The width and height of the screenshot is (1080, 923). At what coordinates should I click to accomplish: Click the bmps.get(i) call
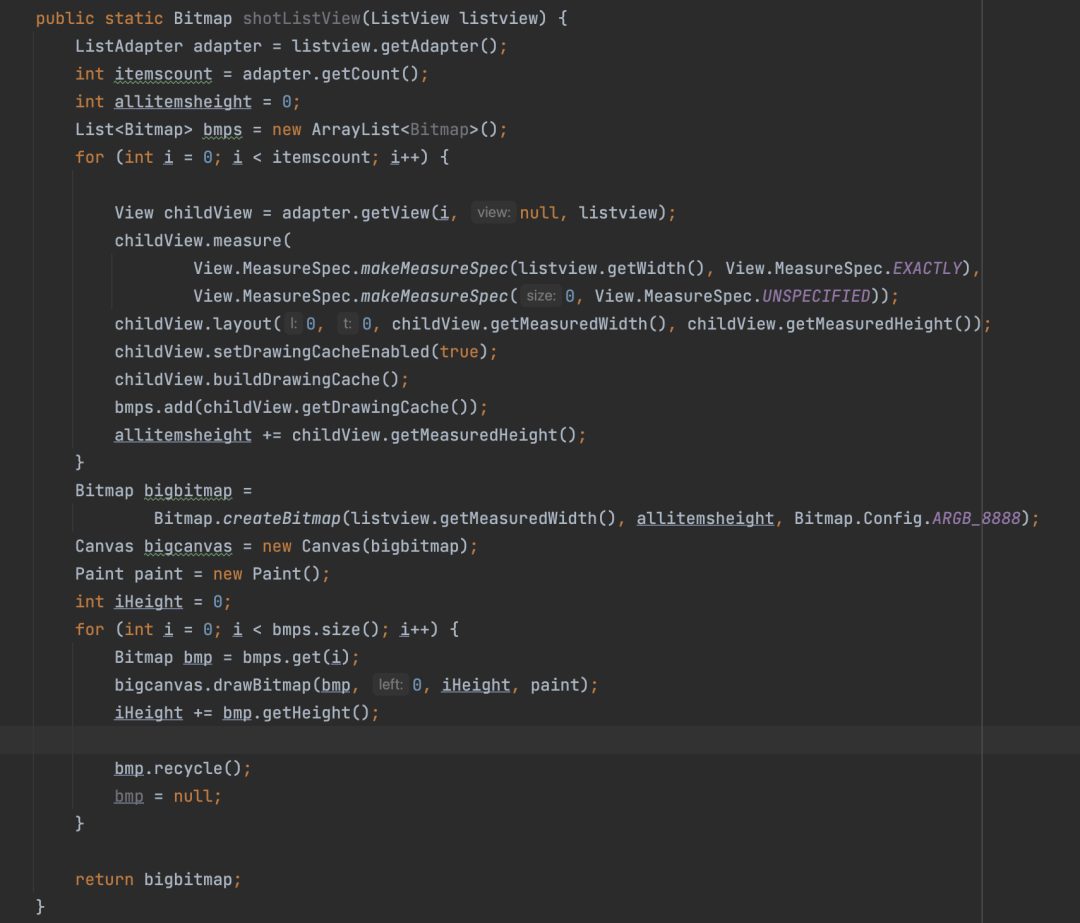[296, 657]
